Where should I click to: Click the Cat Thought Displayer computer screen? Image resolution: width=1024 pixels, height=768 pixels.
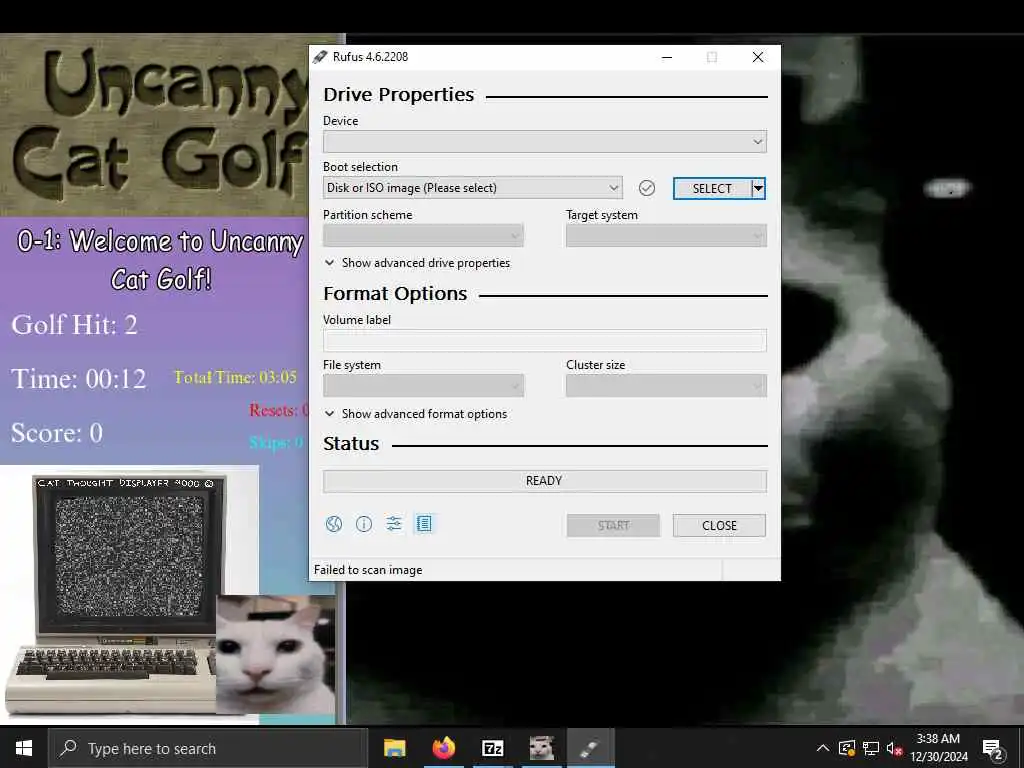129,556
